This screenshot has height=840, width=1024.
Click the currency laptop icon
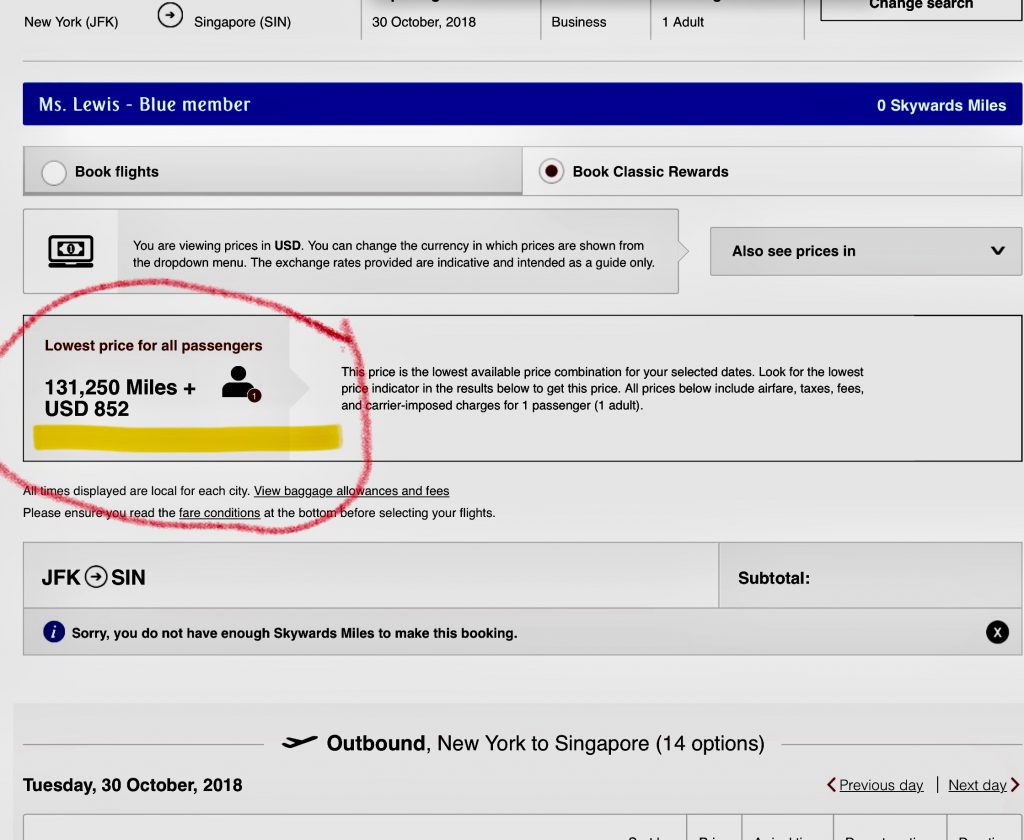pyautogui.click(x=71, y=251)
